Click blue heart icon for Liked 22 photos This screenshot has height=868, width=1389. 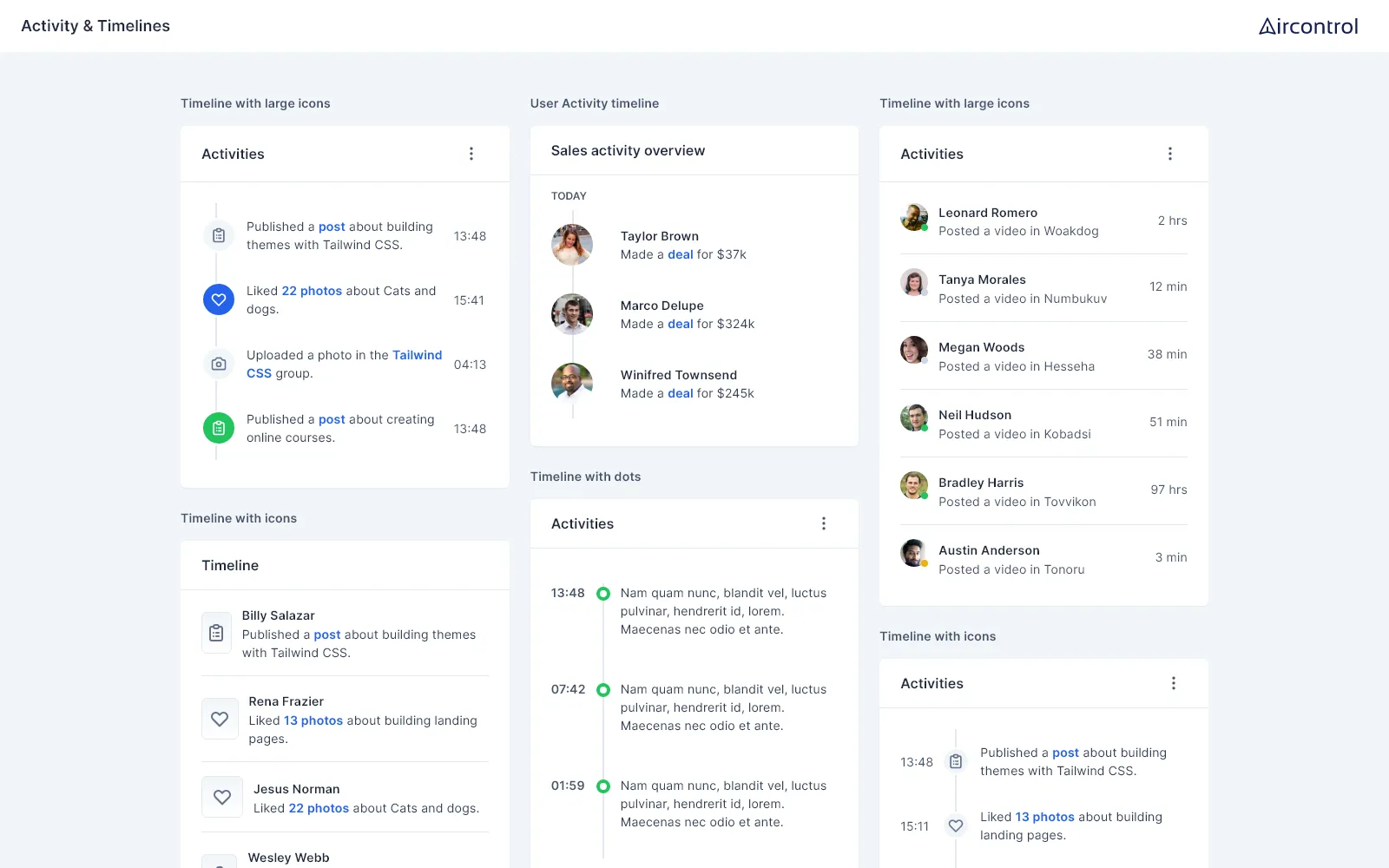click(219, 299)
